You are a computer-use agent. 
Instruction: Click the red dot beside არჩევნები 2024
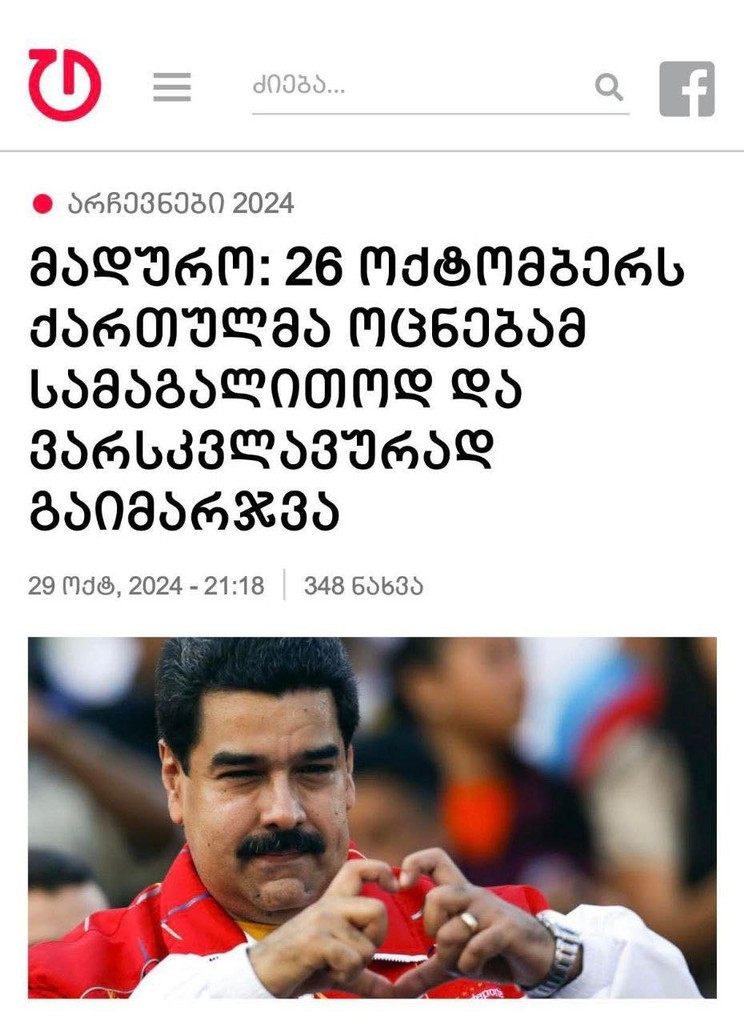42,204
